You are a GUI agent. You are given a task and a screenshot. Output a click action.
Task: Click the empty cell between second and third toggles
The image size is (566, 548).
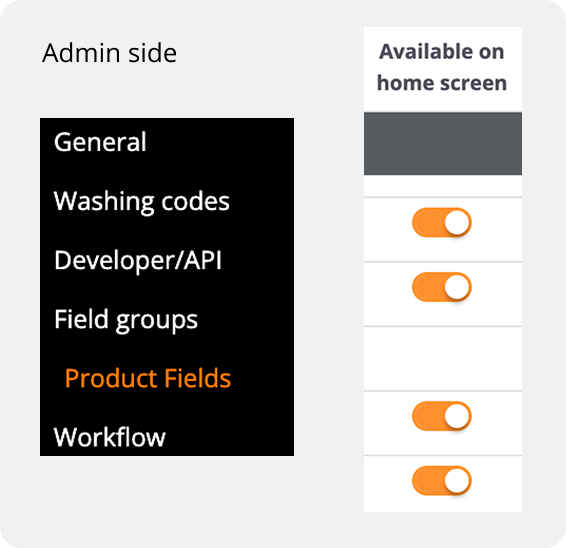443,358
